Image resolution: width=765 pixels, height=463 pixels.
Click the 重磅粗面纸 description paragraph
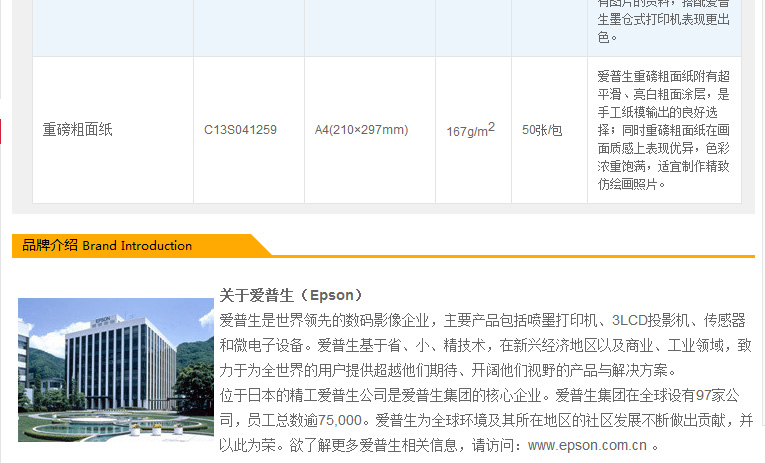point(663,130)
